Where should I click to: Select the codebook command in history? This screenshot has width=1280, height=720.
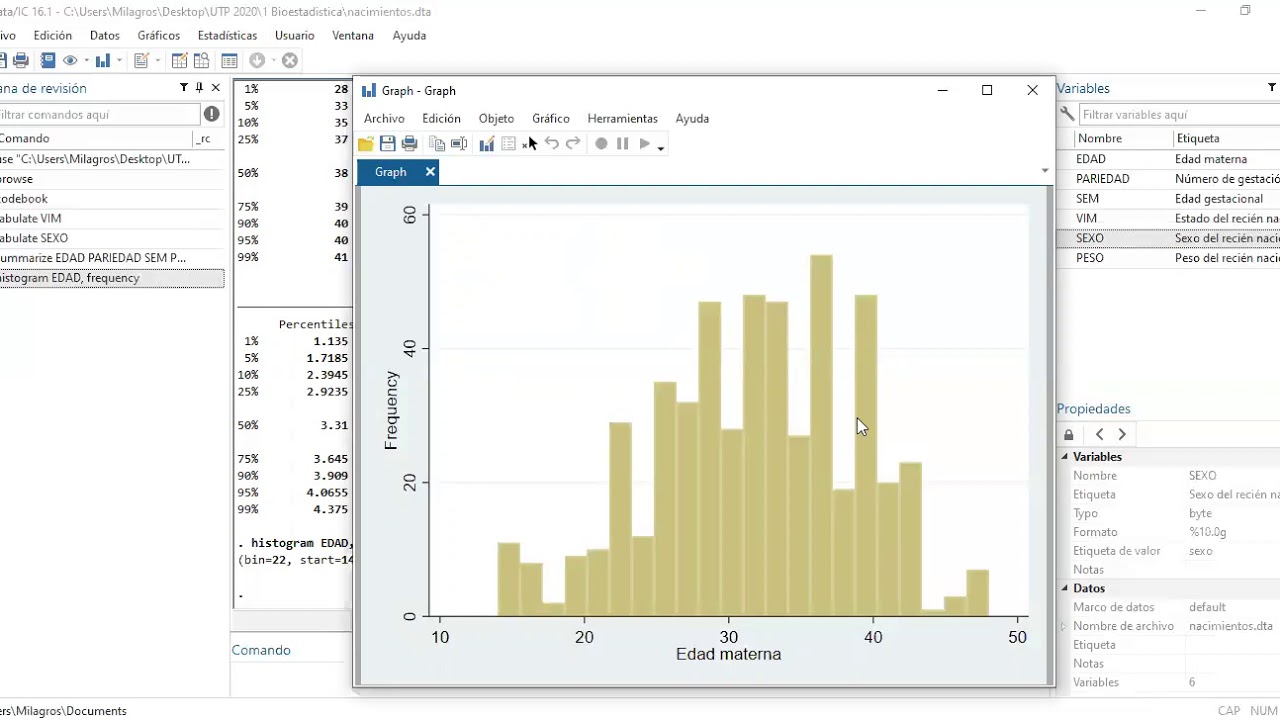tap(112, 198)
